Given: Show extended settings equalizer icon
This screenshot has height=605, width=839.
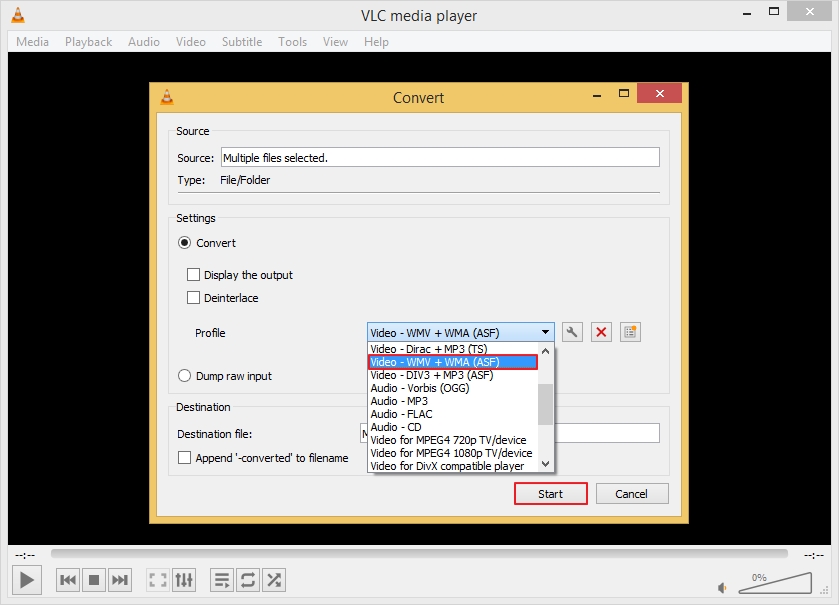Looking at the screenshot, I should pos(184,580).
